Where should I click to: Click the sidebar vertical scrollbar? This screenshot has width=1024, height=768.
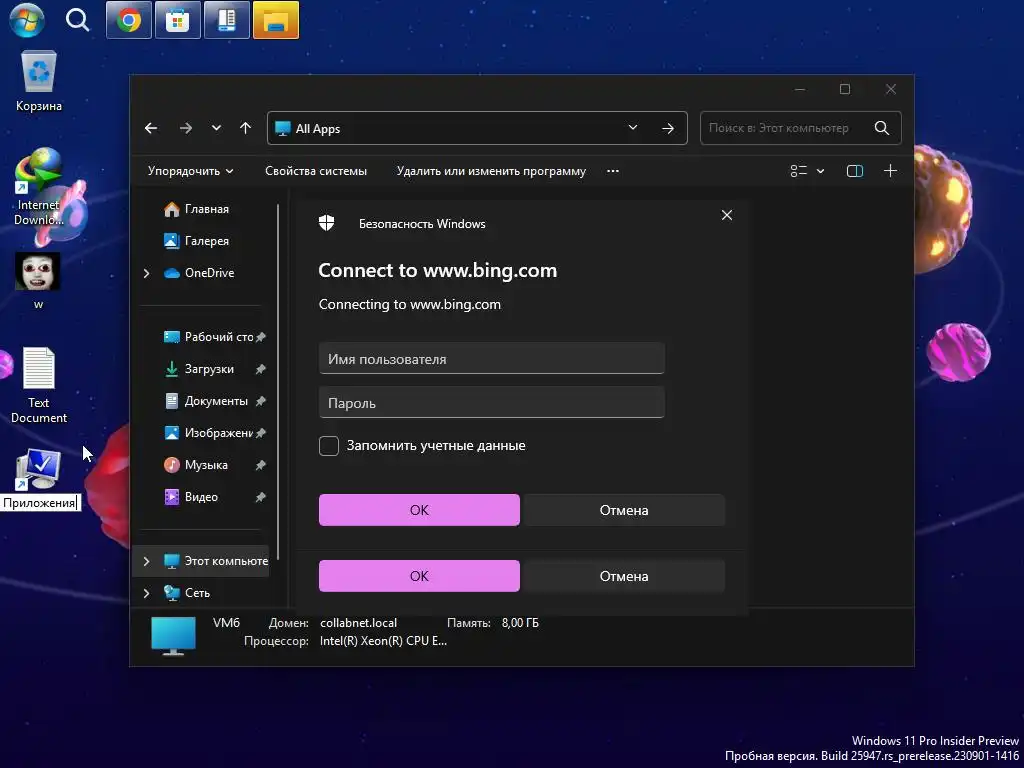click(x=278, y=381)
